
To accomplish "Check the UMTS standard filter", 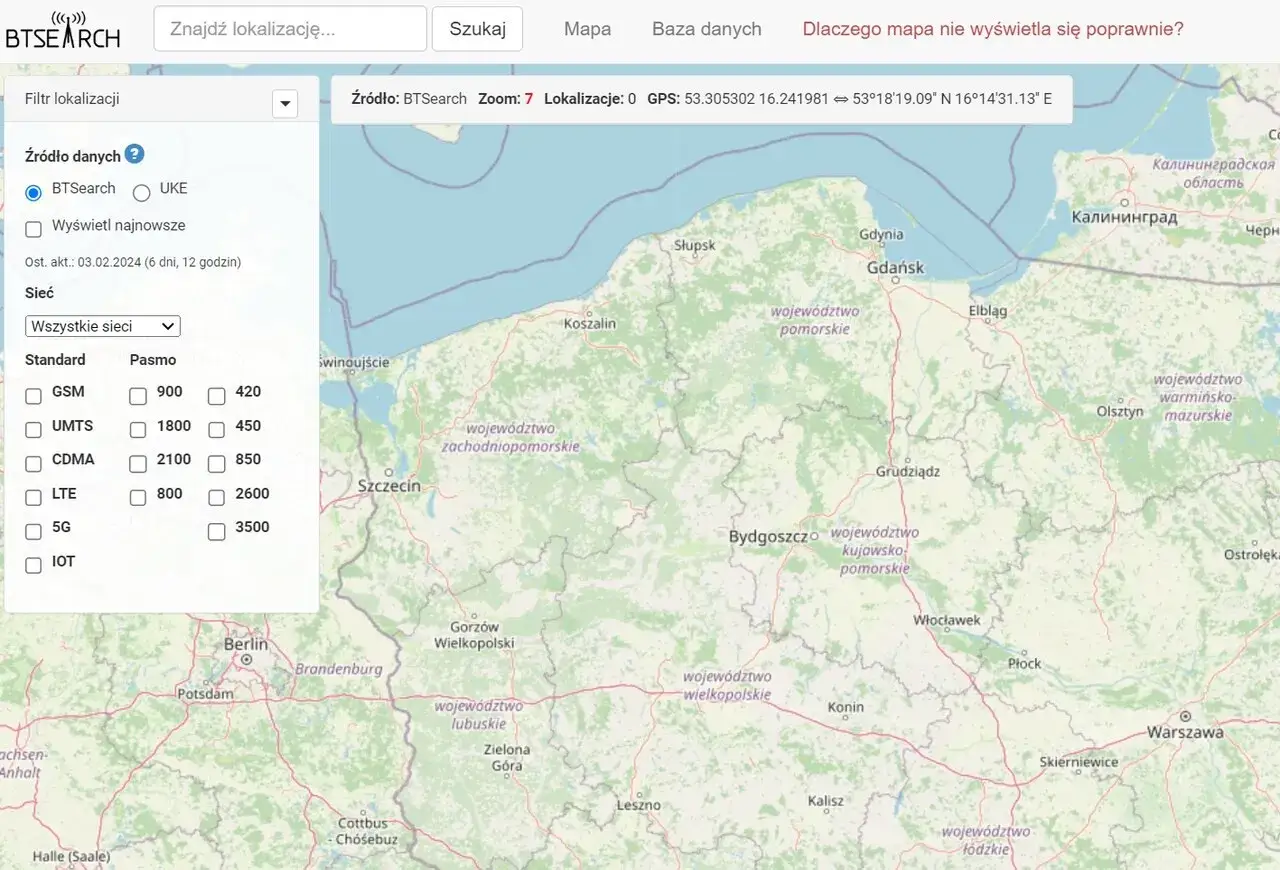I will [x=33, y=430].
